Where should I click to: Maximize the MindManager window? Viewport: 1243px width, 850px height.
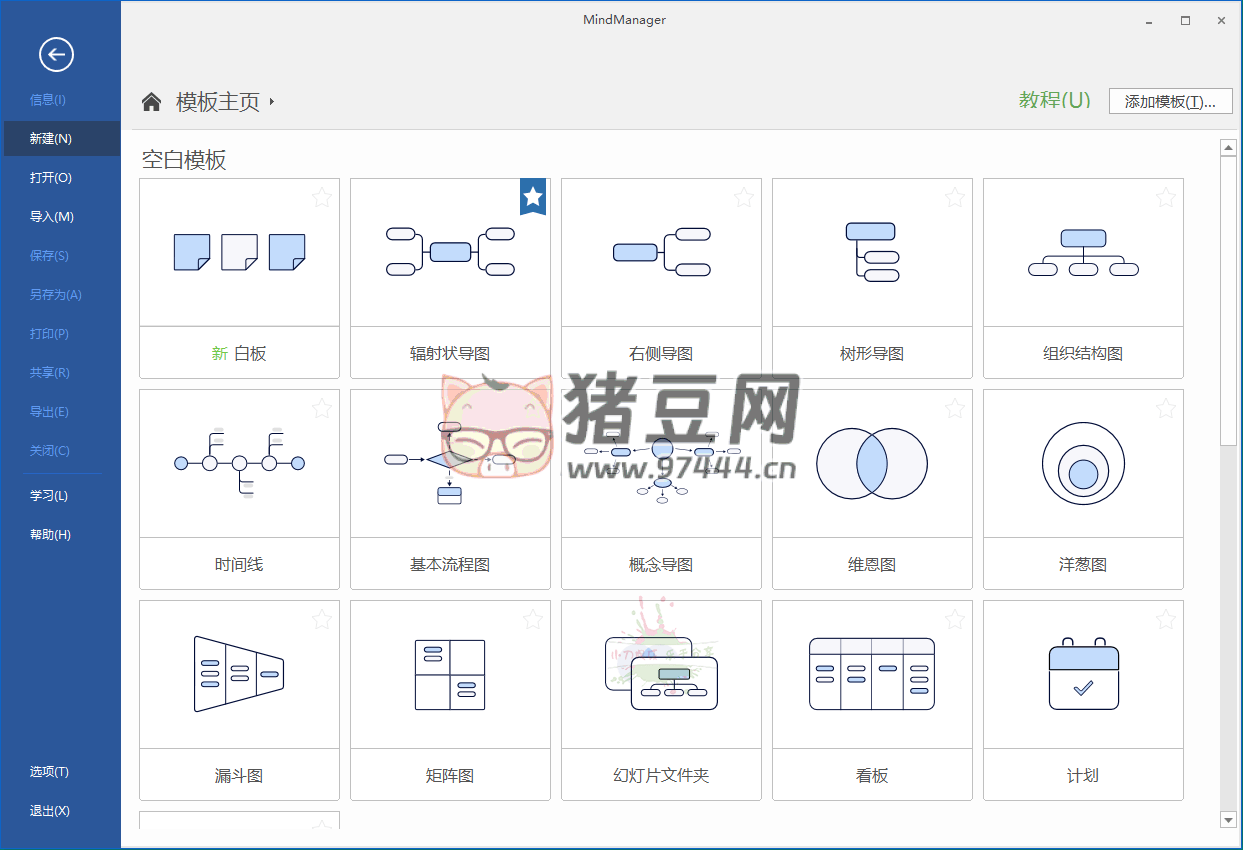tap(1185, 20)
